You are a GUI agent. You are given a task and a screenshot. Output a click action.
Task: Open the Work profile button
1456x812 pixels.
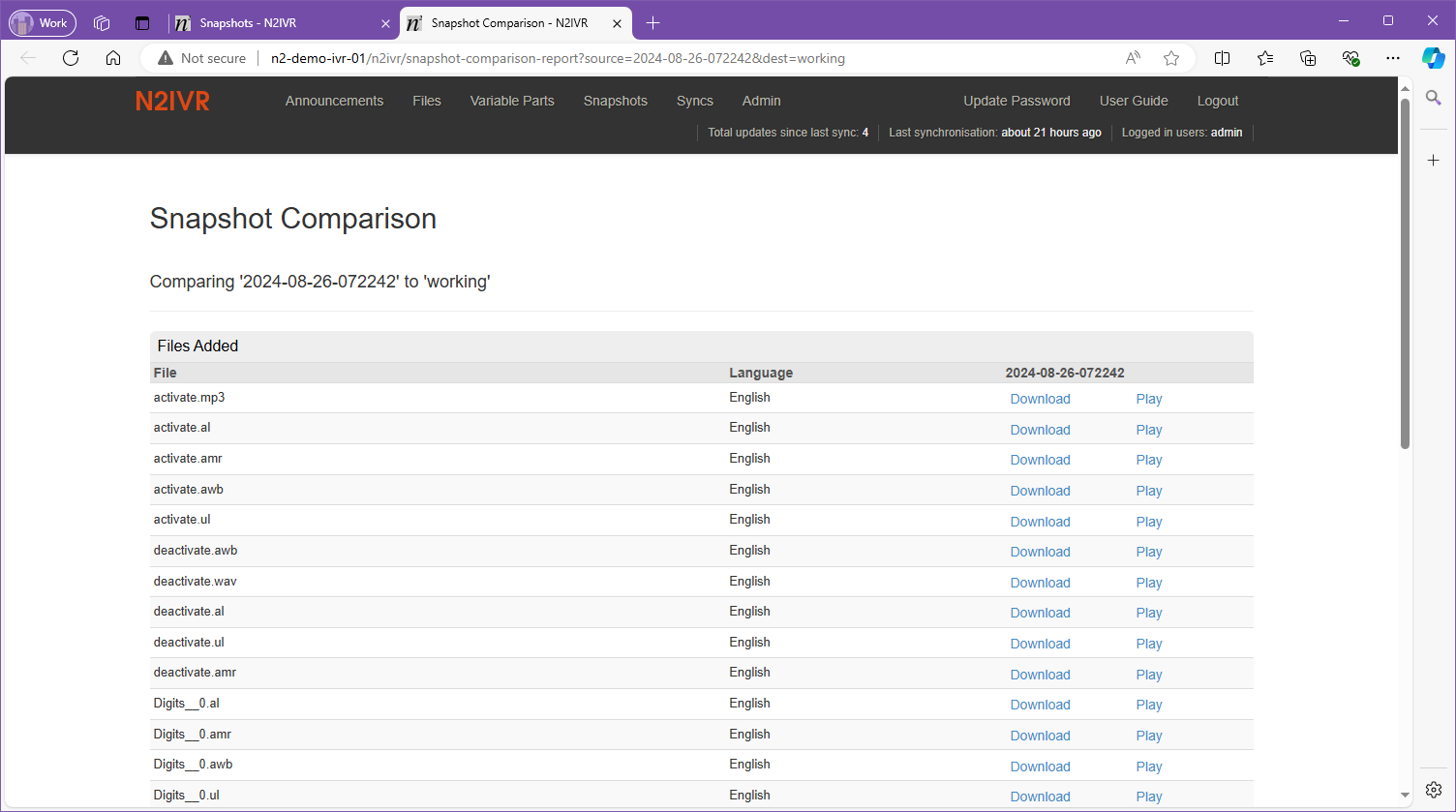pos(43,22)
